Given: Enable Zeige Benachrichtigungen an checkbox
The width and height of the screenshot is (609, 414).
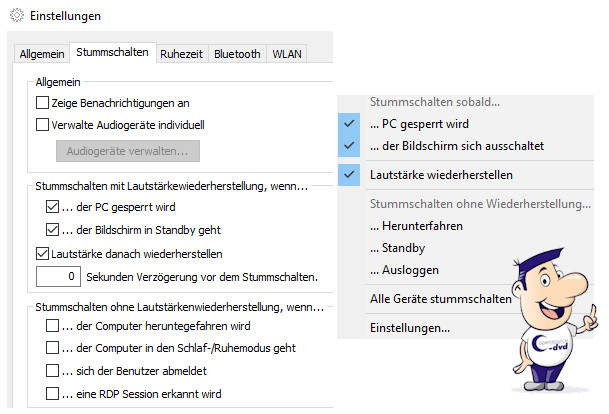Looking at the screenshot, I should click(42, 102).
